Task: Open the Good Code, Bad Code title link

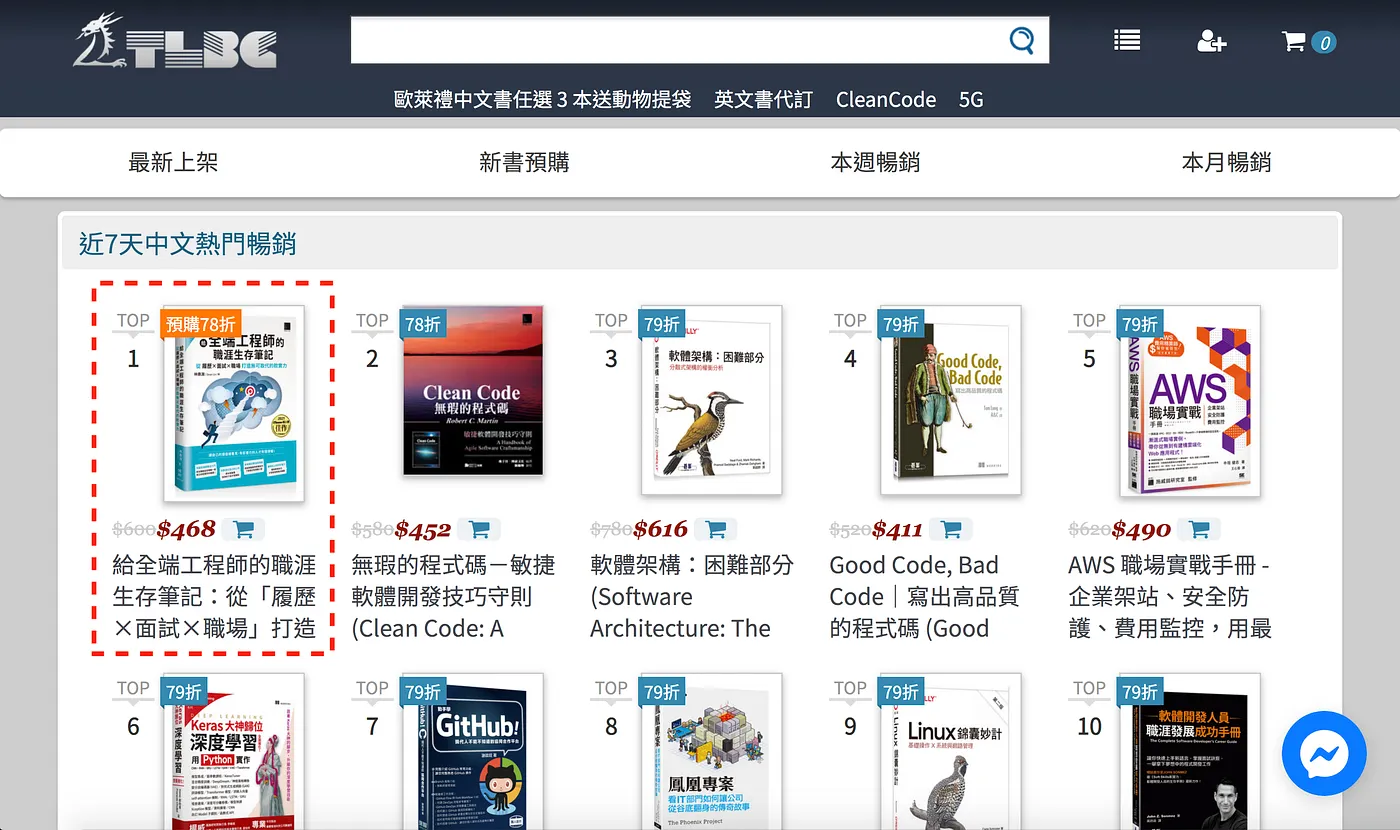Action: [924, 597]
